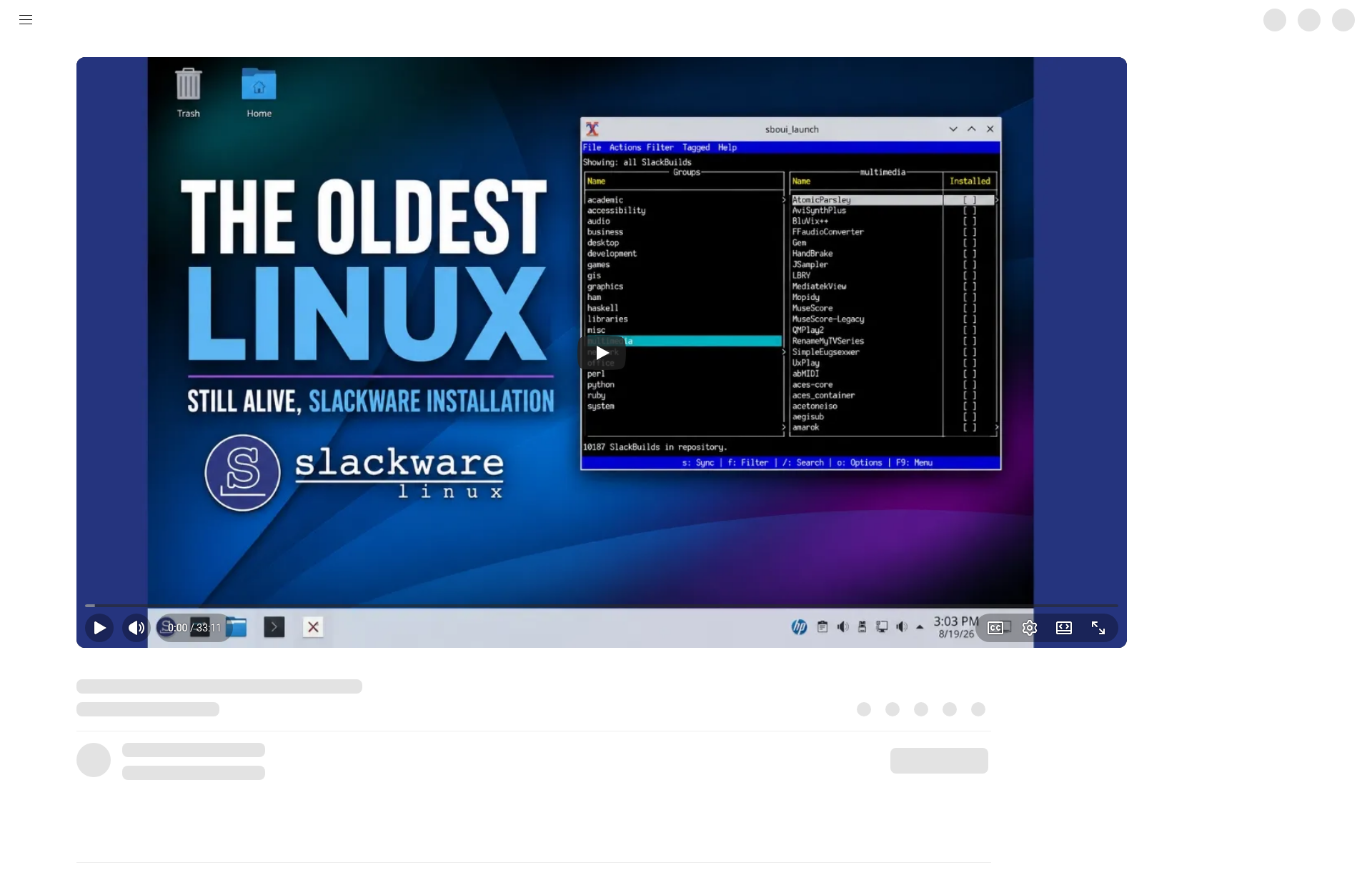Viewport: 1372px width, 880px height.
Task: Open the player settings gear
Action: click(x=1030, y=628)
